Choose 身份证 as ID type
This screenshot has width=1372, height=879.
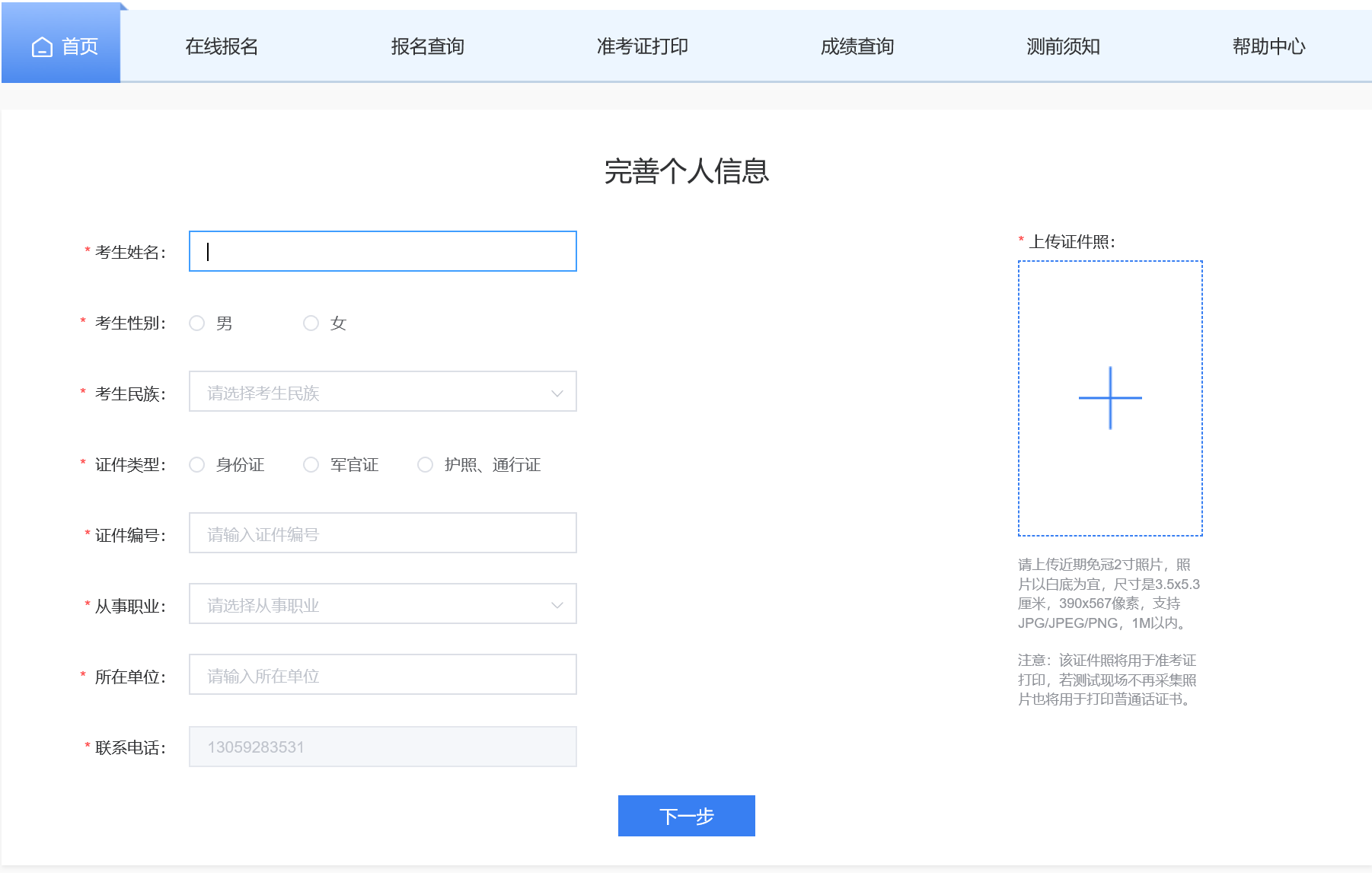click(197, 465)
